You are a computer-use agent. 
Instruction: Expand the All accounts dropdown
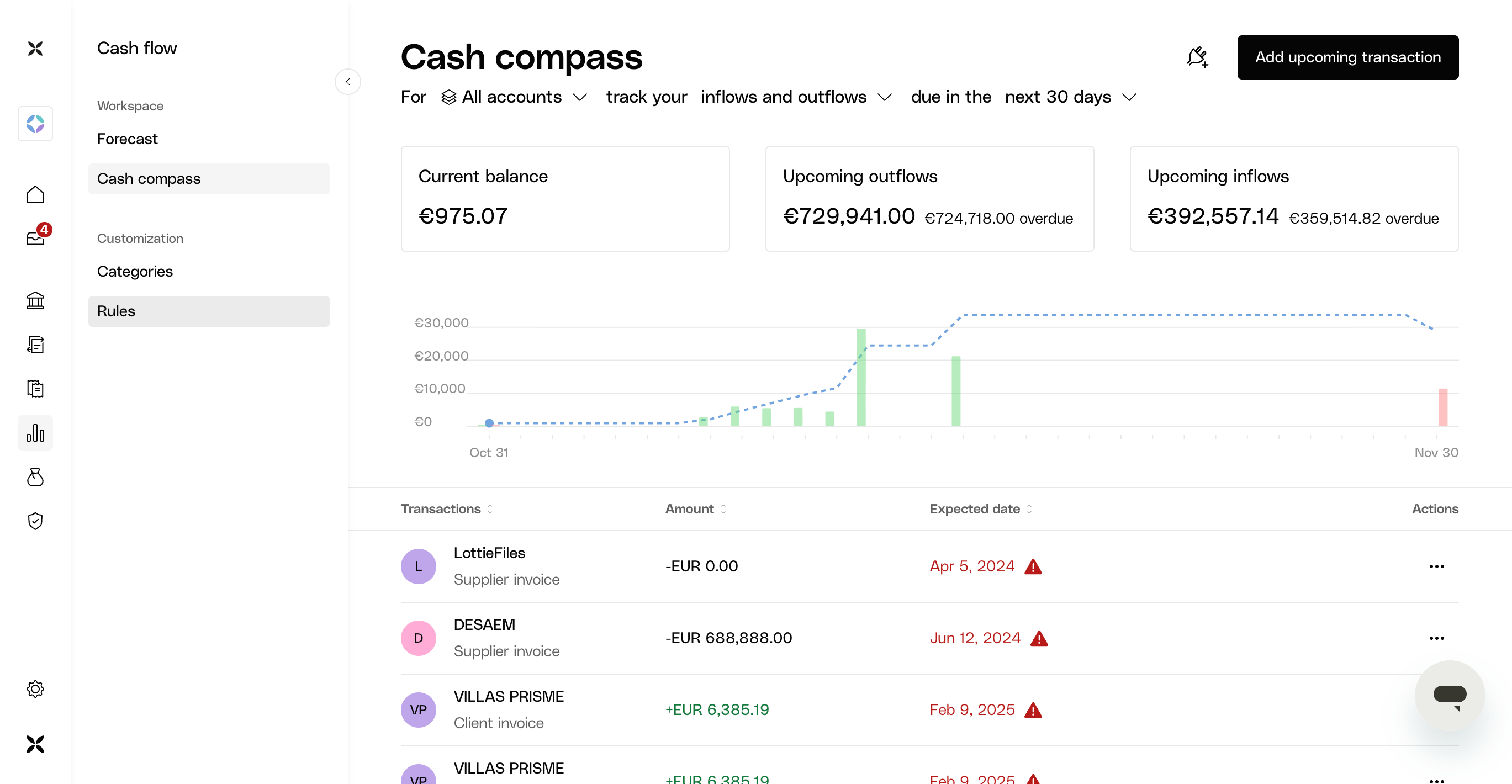(x=514, y=97)
